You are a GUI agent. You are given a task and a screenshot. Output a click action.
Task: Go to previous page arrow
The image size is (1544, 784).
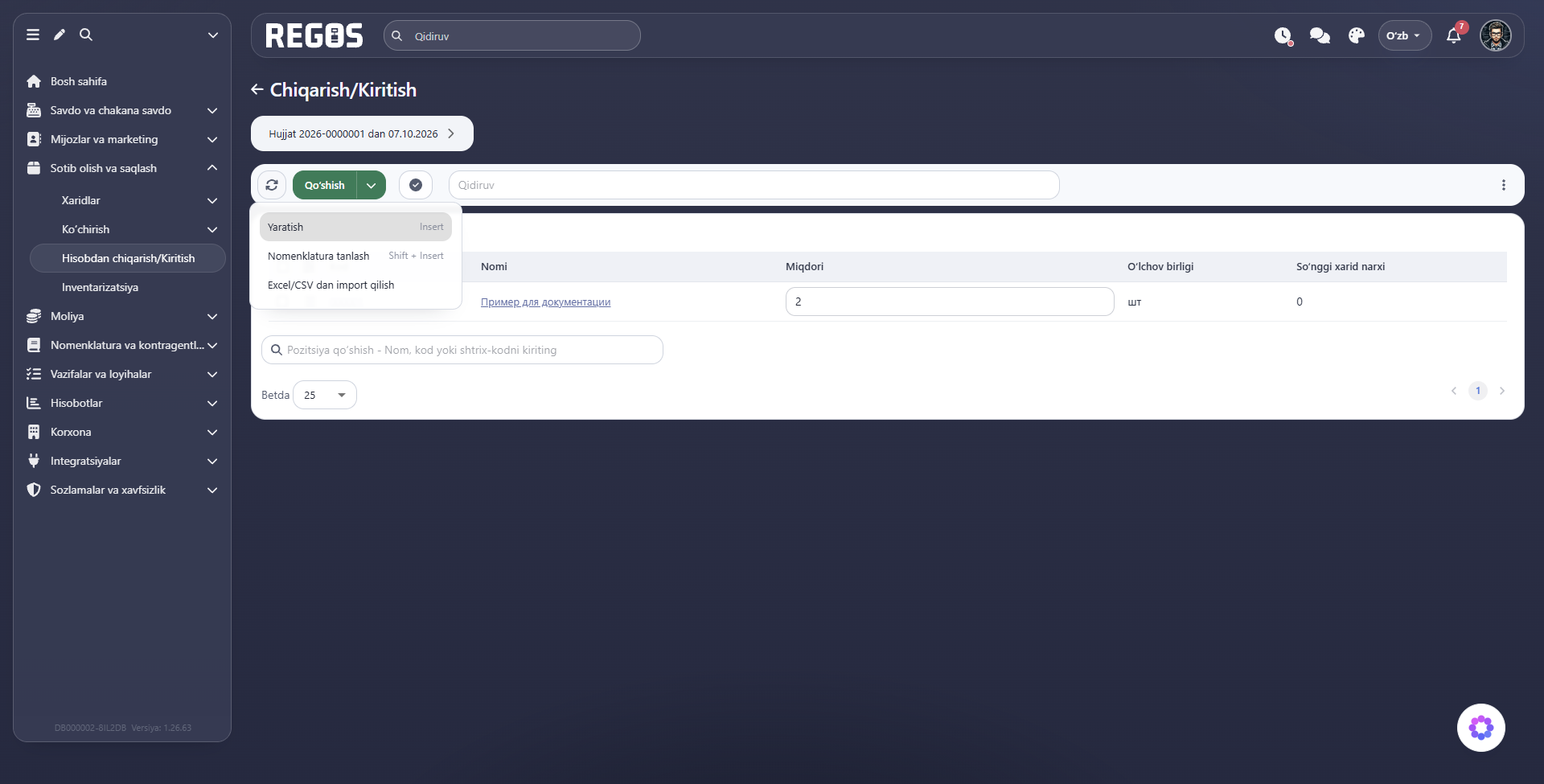[x=1454, y=391]
